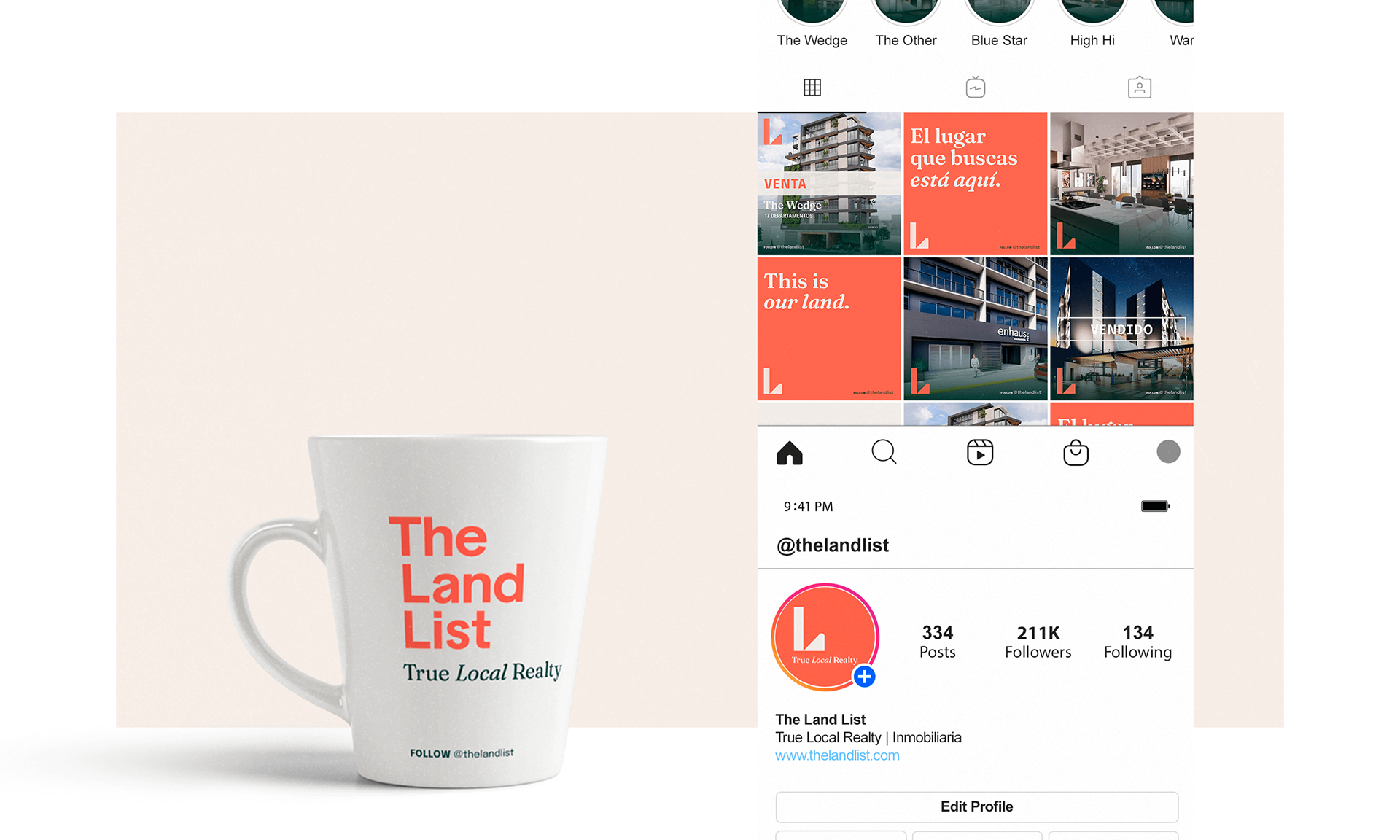This screenshot has height=840, width=1400.
Task: Open the home feed icon
Action: click(789, 453)
